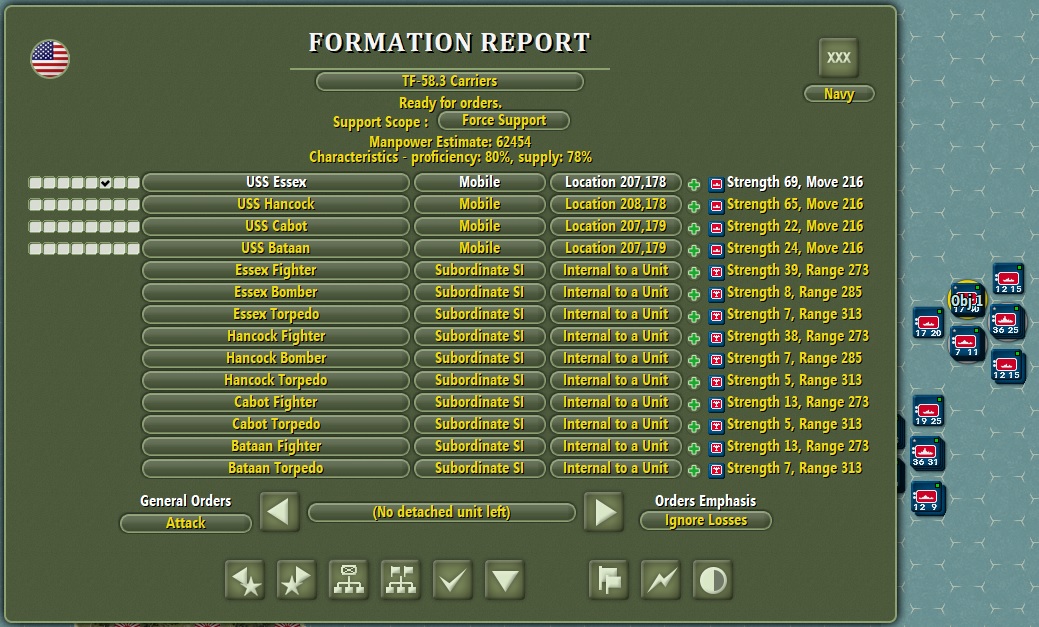Screen dimensions: 1039x627
Task: Open the Cabot Fighter unit entry
Action: tap(276, 402)
